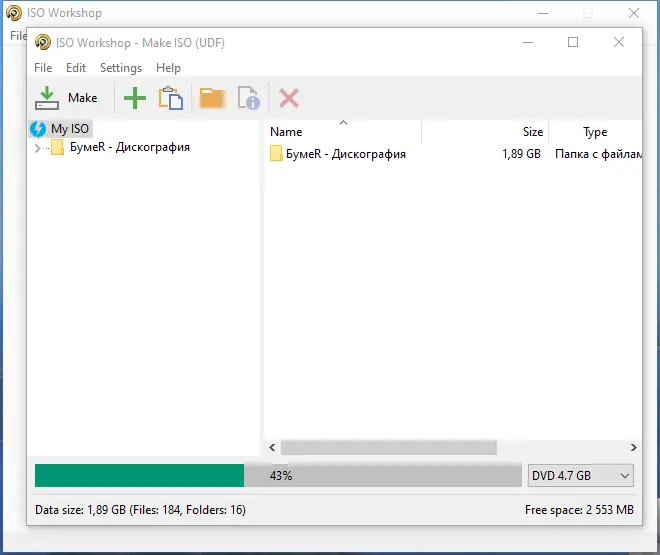Click the red X Remove icon
Screen dimensions: 660x555
coord(289,98)
